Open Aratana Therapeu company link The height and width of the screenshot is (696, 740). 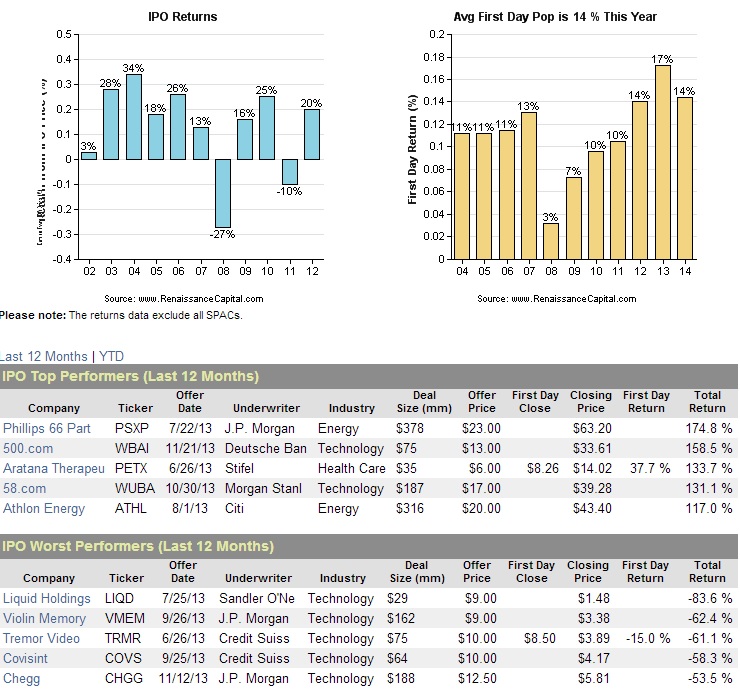(x=54, y=469)
